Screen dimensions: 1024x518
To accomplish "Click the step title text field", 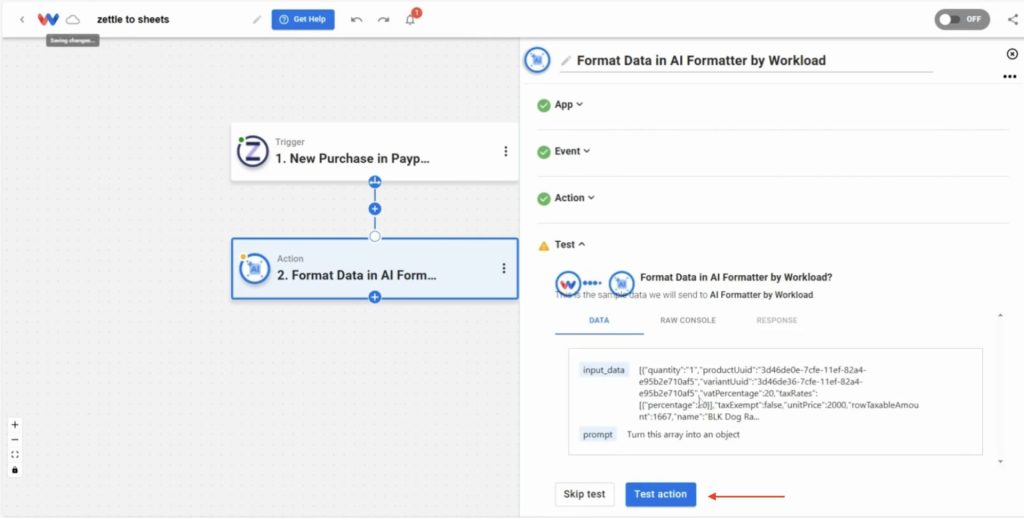I will [746, 61].
